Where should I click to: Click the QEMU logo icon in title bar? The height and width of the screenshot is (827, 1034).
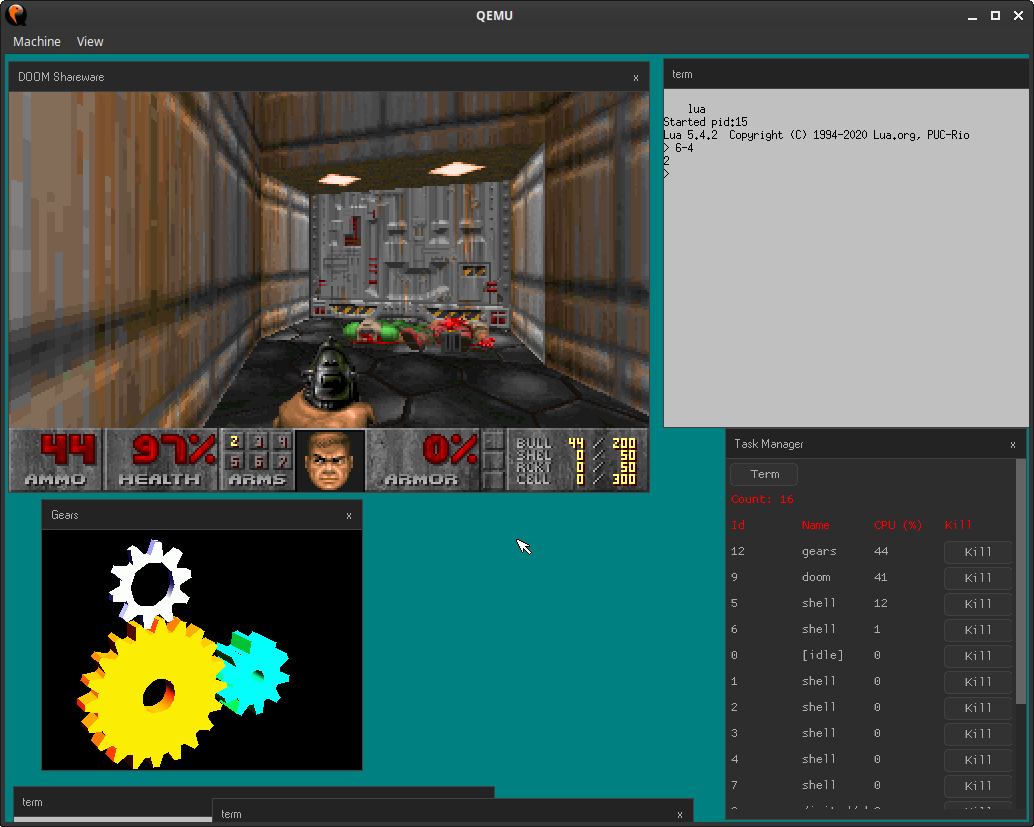click(16, 15)
